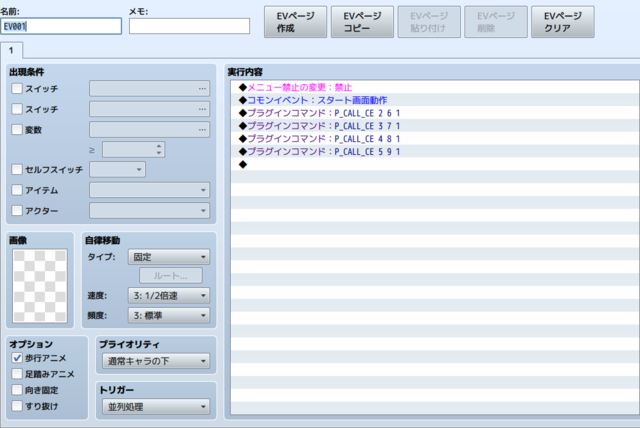The image size is (640, 428).
Task: Click the EVページ作成 button
Action: click(296, 22)
